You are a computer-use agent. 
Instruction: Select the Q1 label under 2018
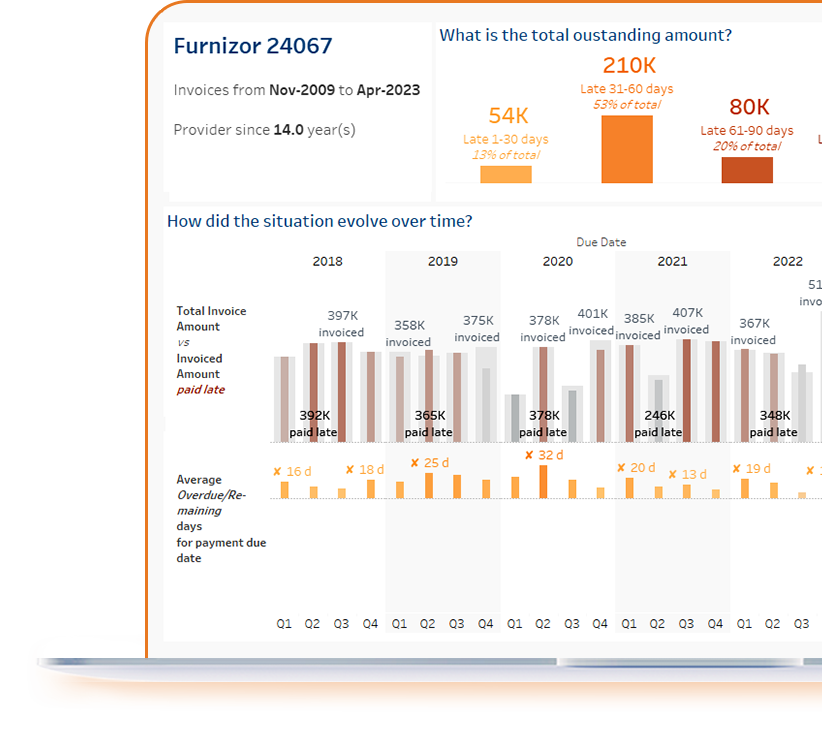click(284, 623)
